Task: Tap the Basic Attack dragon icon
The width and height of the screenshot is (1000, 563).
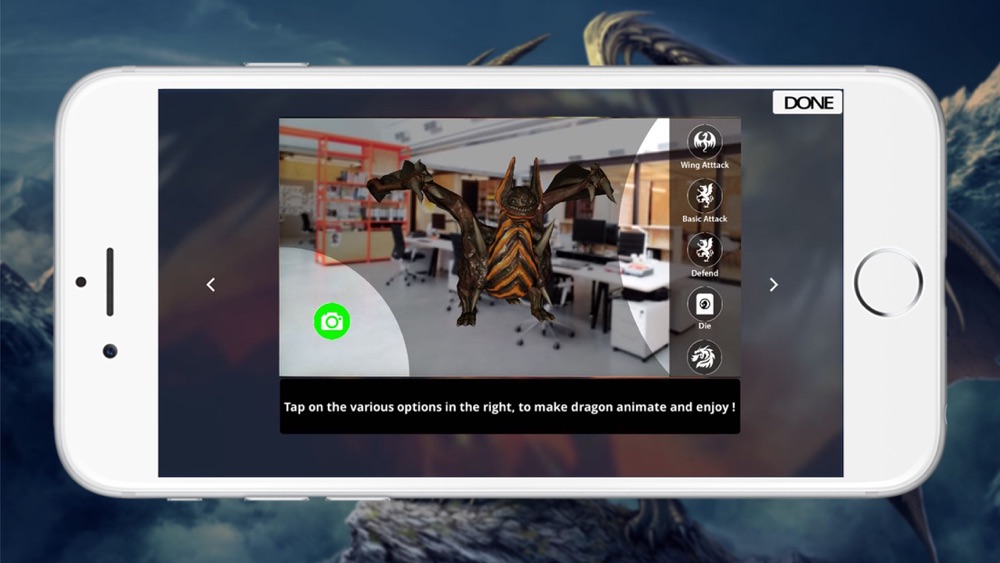Action: click(x=704, y=195)
